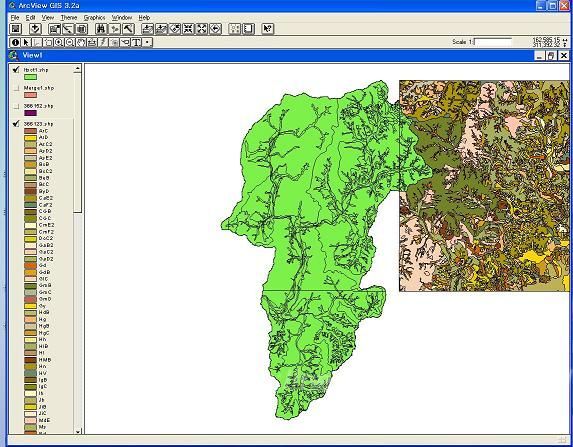Click the Zoom to Previous Extent icon

[216, 29]
